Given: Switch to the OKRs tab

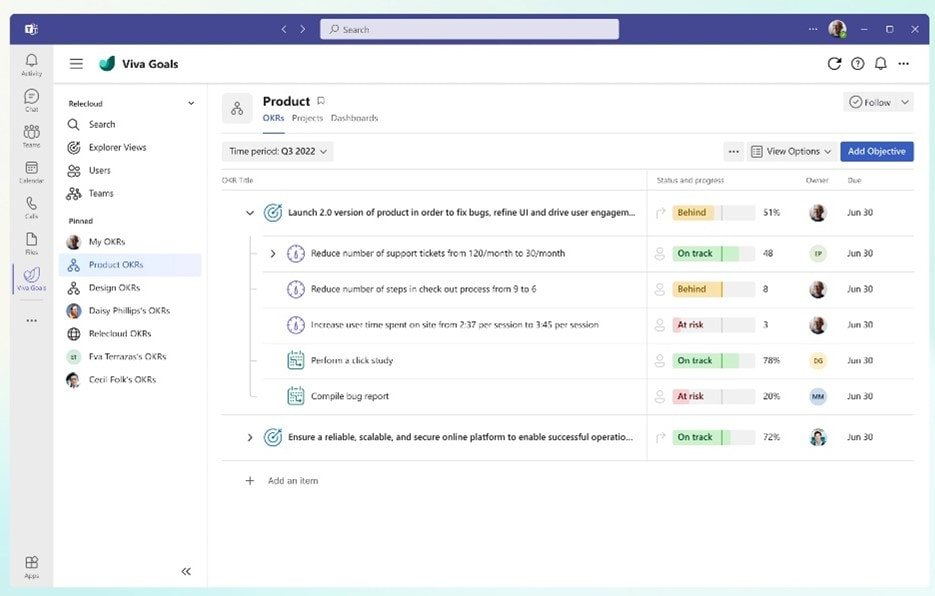Looking at the screenshot, I should tap(273, 118).
